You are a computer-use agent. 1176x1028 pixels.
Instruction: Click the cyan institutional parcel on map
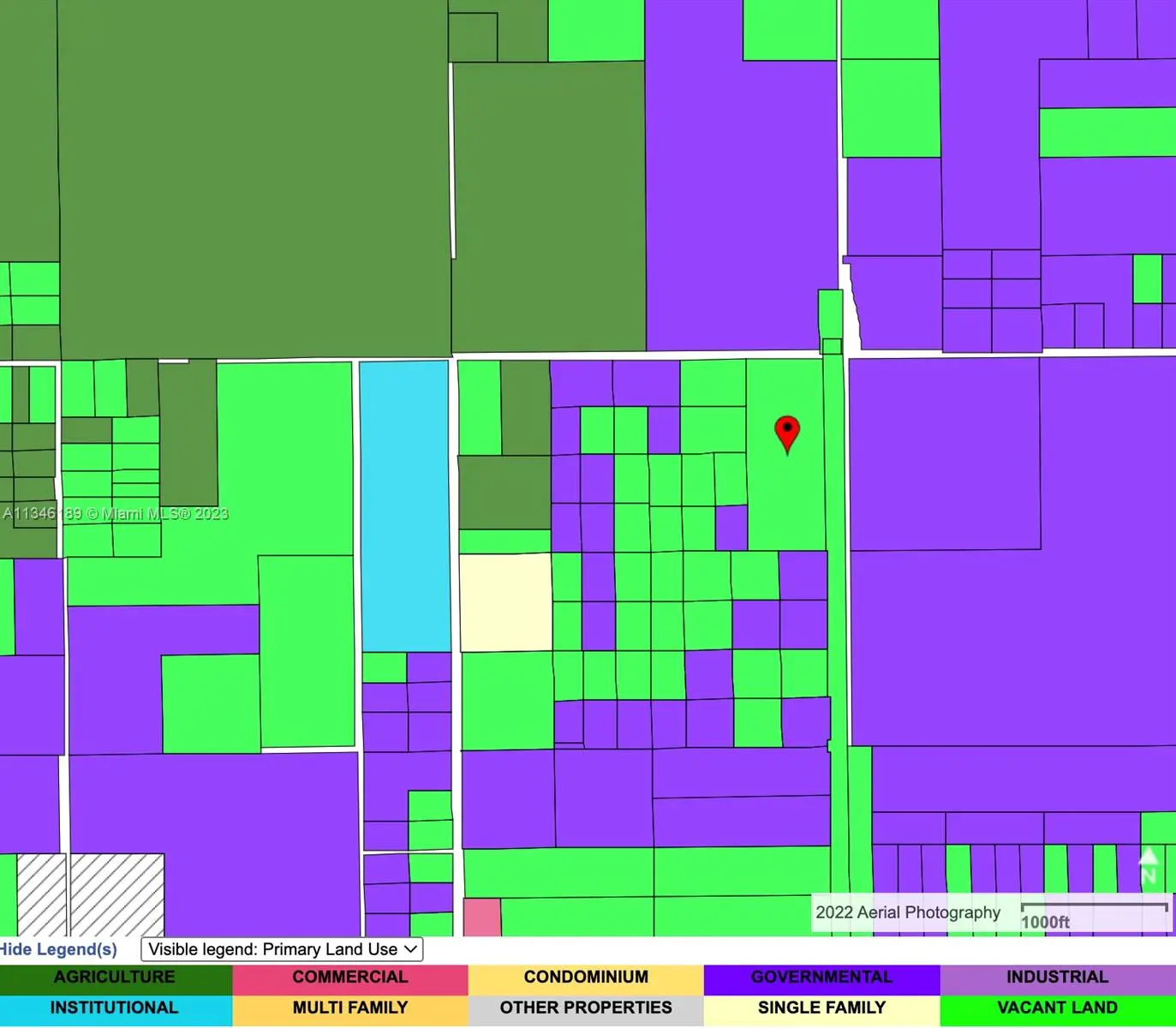(x=404, y=505)
